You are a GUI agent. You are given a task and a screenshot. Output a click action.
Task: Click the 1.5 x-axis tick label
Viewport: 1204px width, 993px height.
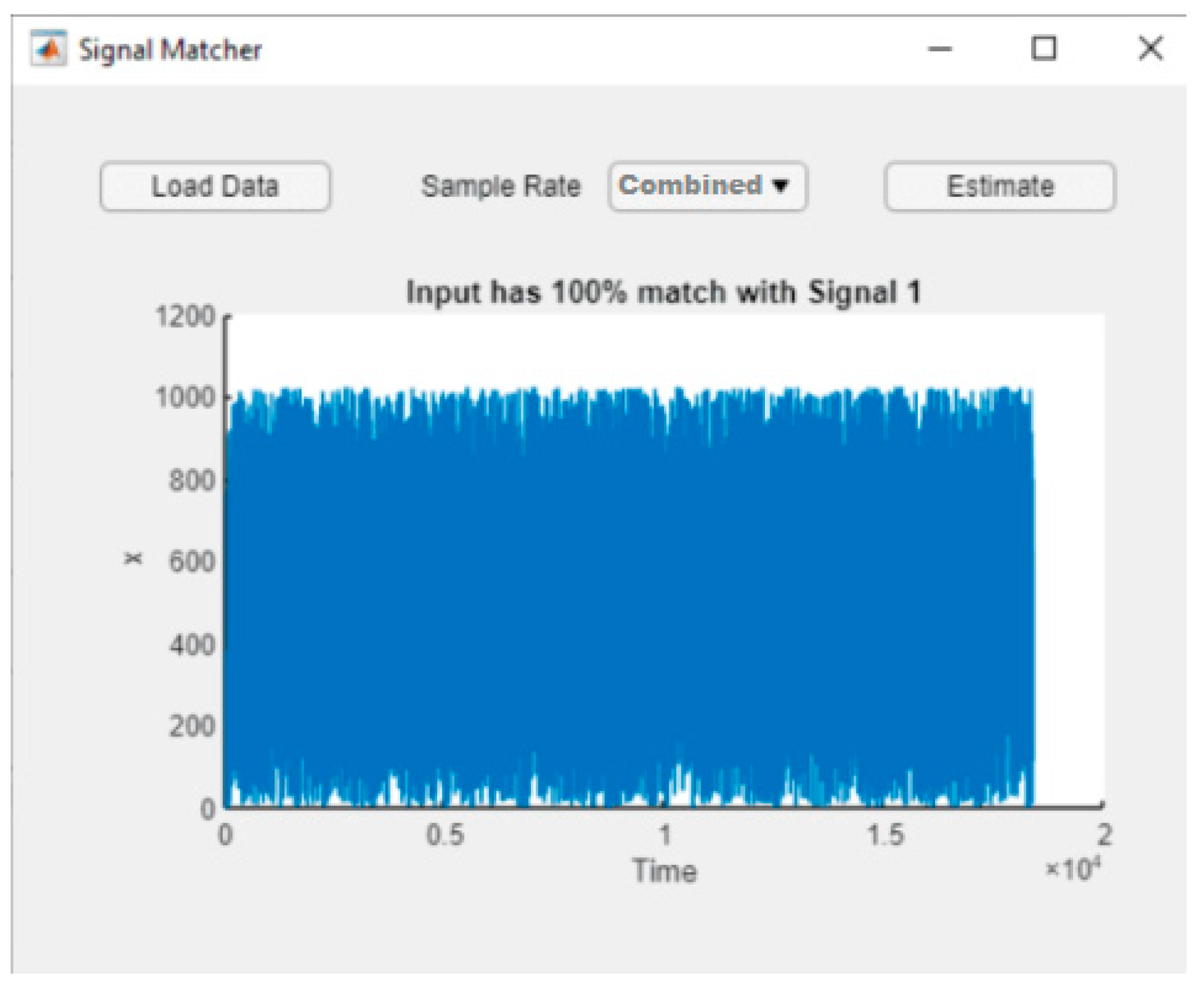pos(885,836)
